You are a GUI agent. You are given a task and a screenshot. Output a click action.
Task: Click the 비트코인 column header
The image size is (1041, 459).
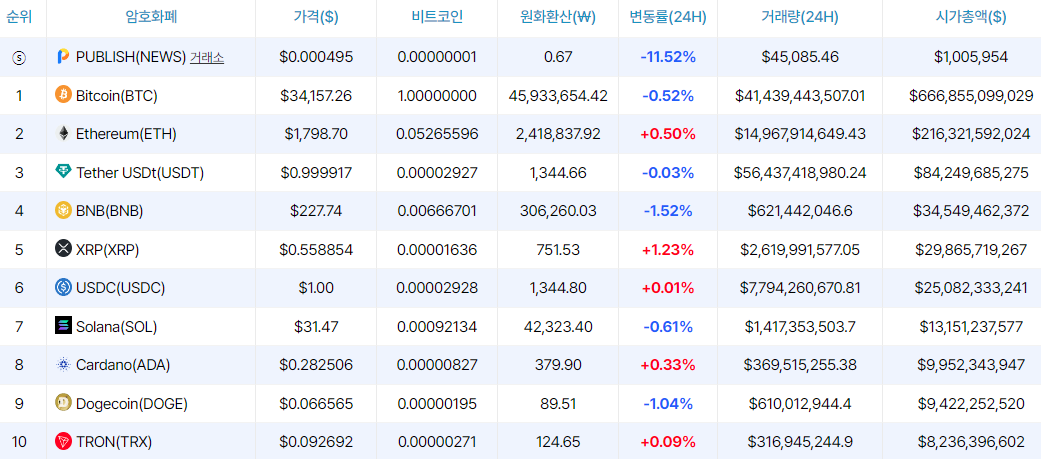point(437,17)
